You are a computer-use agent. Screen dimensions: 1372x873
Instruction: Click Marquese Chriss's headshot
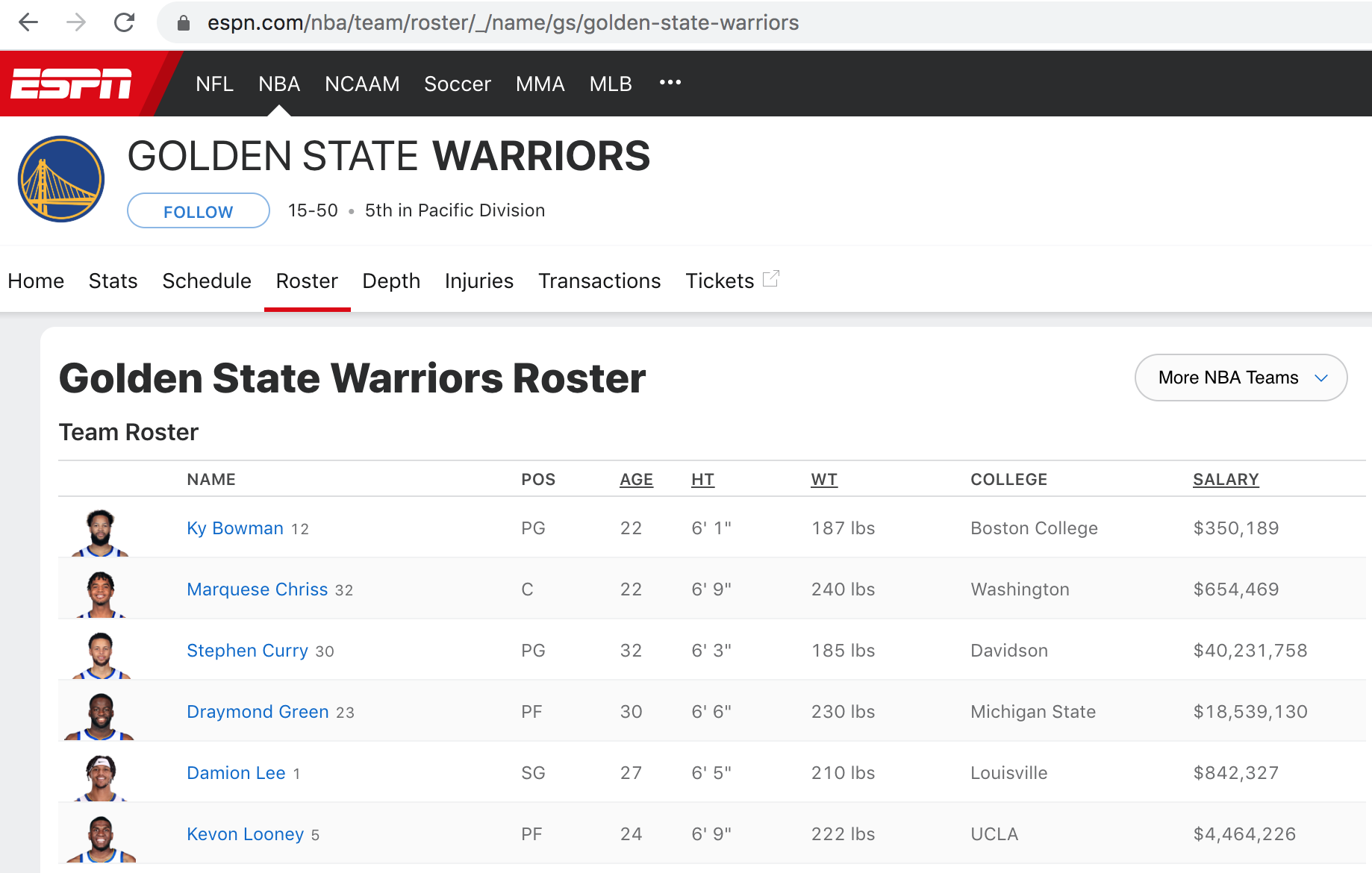click(x=101, y=594)
